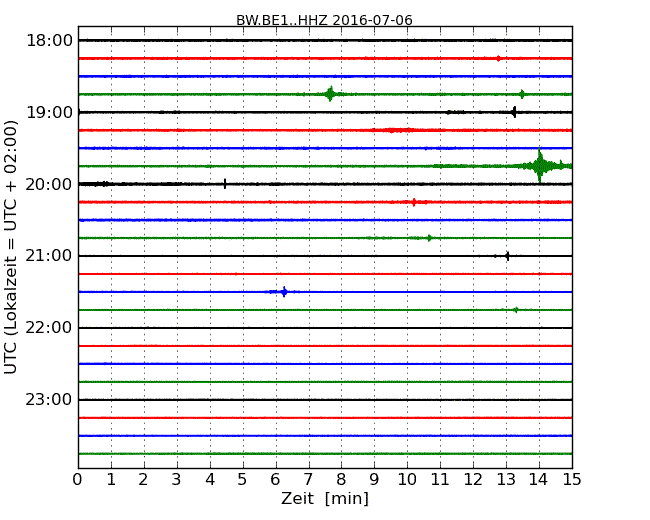Click the plot title BW.BE1..HHZ 2016-07-06

tap(324, 20)
